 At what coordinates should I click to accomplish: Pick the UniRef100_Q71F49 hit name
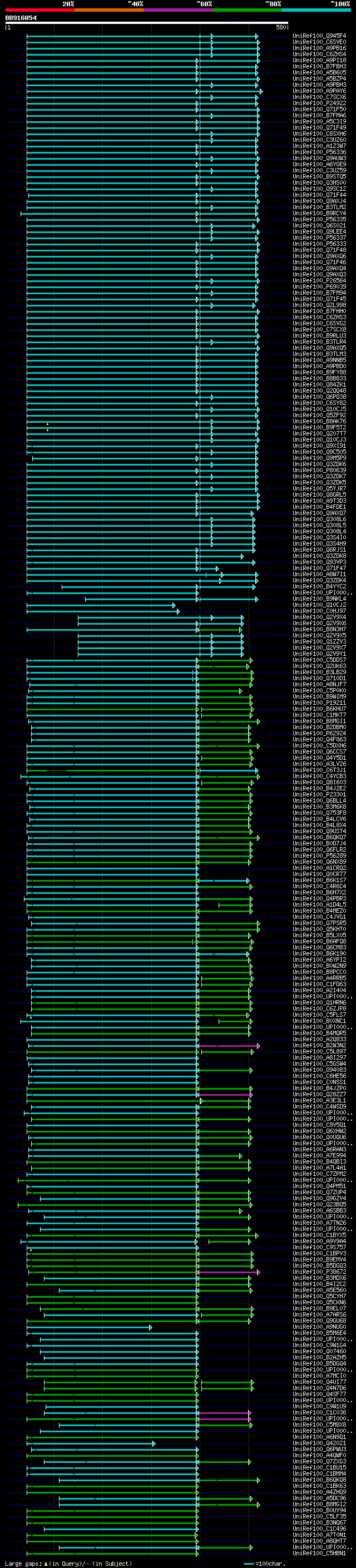click(319, 127)
